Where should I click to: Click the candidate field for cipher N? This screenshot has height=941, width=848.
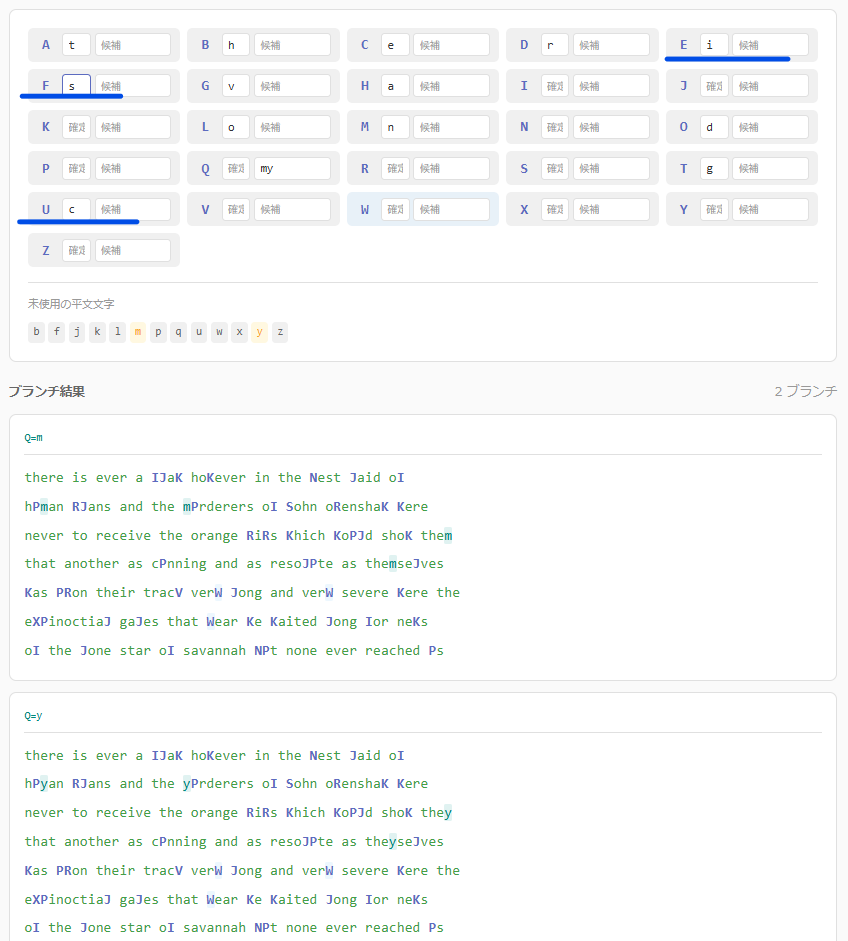(610, 127)
